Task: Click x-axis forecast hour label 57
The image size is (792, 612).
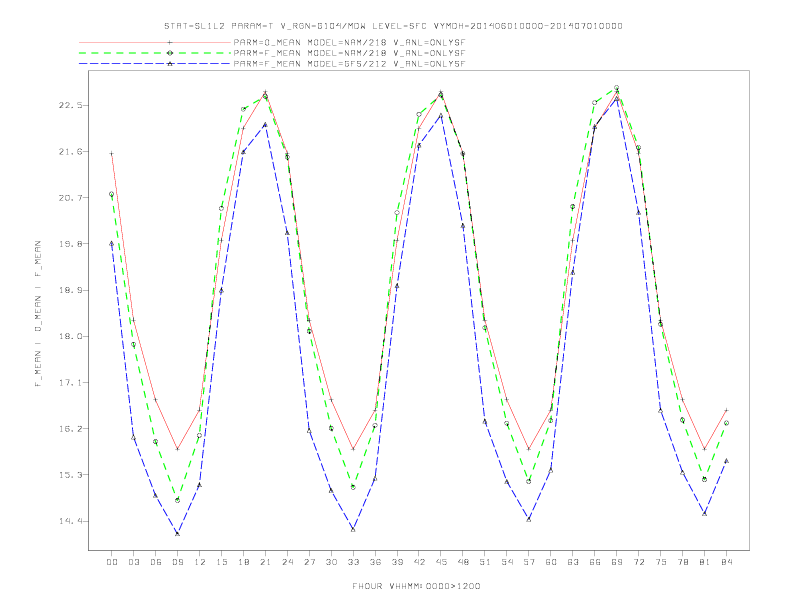Action: (x=529, y=562)
